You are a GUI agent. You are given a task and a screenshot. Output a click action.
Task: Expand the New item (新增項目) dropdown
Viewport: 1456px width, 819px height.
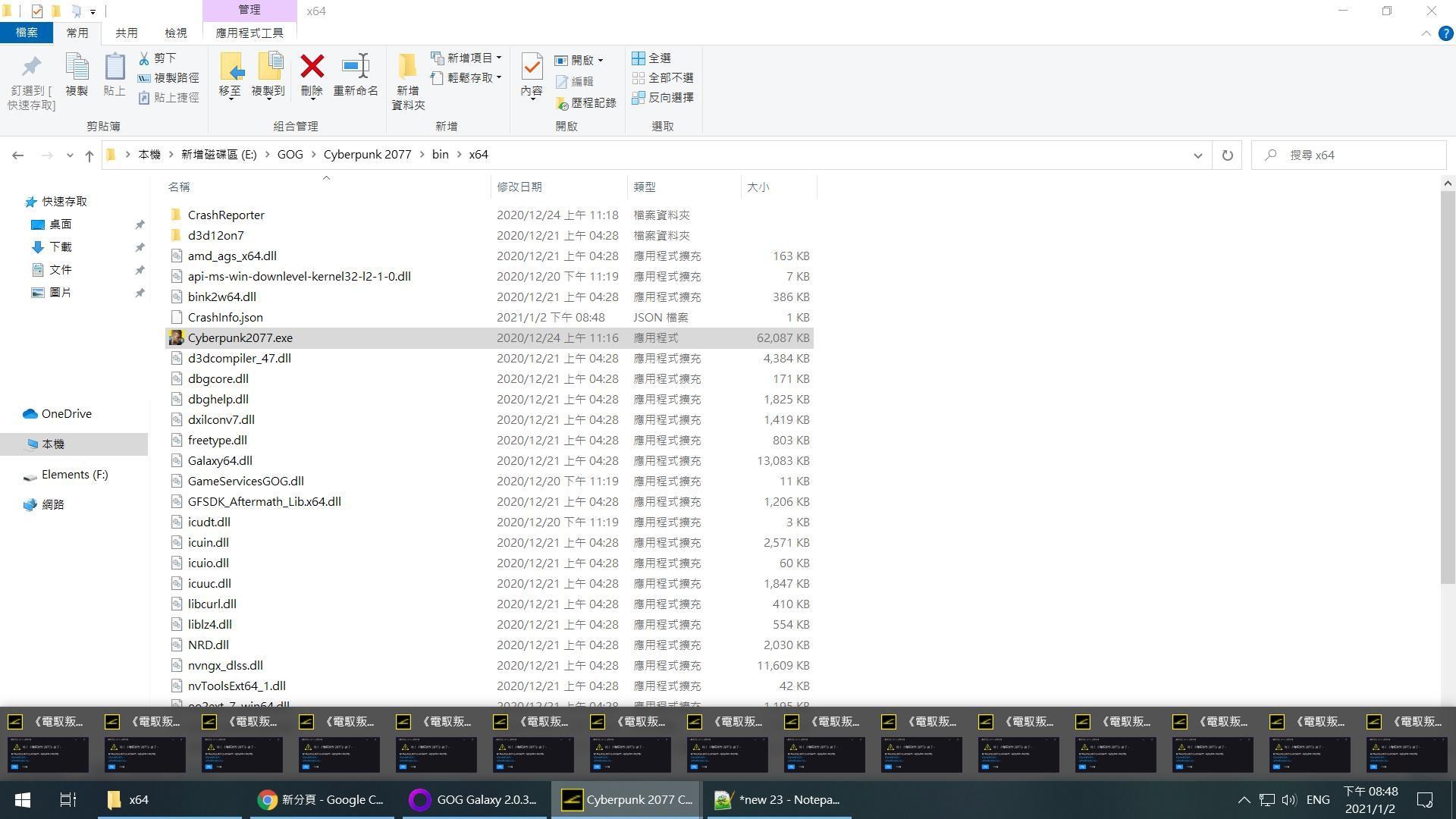tap(466, 58)
